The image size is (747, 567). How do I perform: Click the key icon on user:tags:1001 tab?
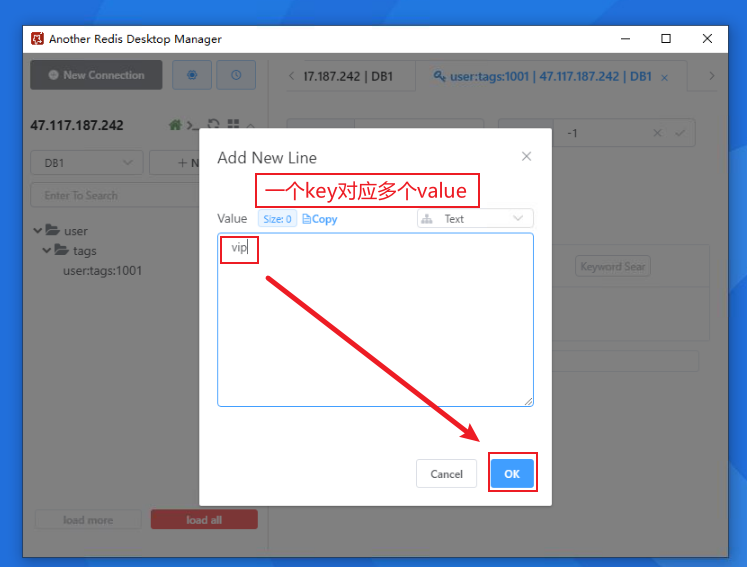(x=439, y=76)
